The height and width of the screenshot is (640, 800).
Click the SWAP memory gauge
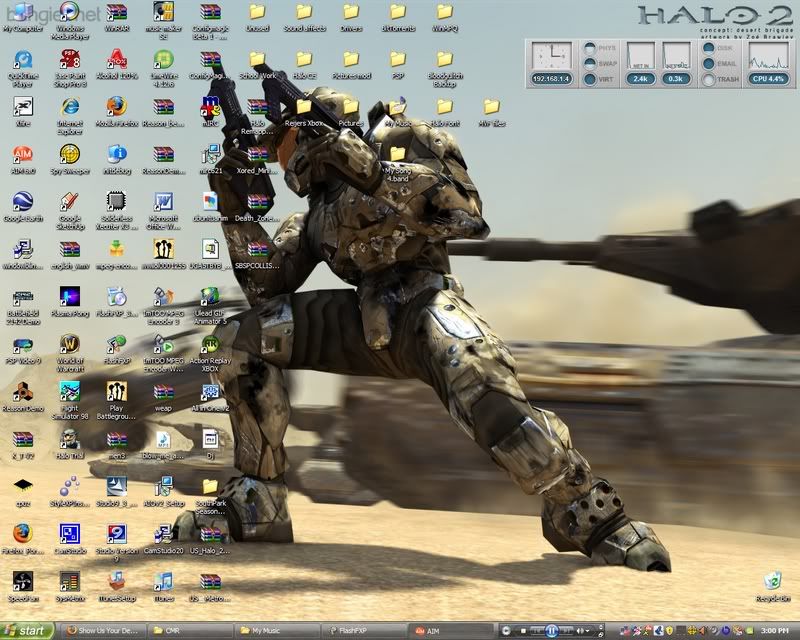click(590, 64)
